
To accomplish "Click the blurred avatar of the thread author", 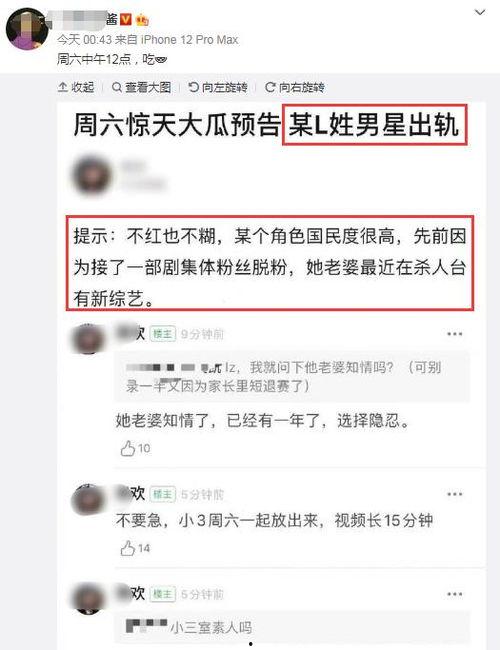I will (91, 175).
